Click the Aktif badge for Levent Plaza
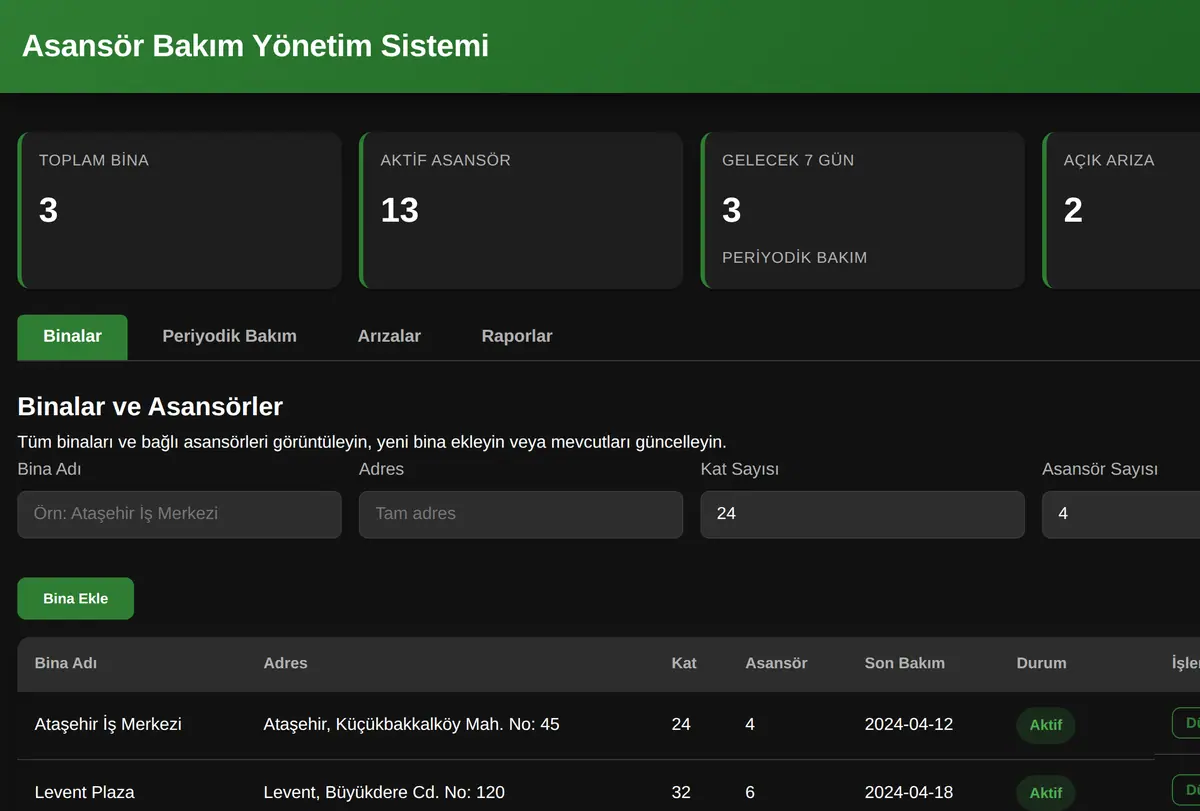Screen dimensions: 1200x811 [x=1046, y=793]
